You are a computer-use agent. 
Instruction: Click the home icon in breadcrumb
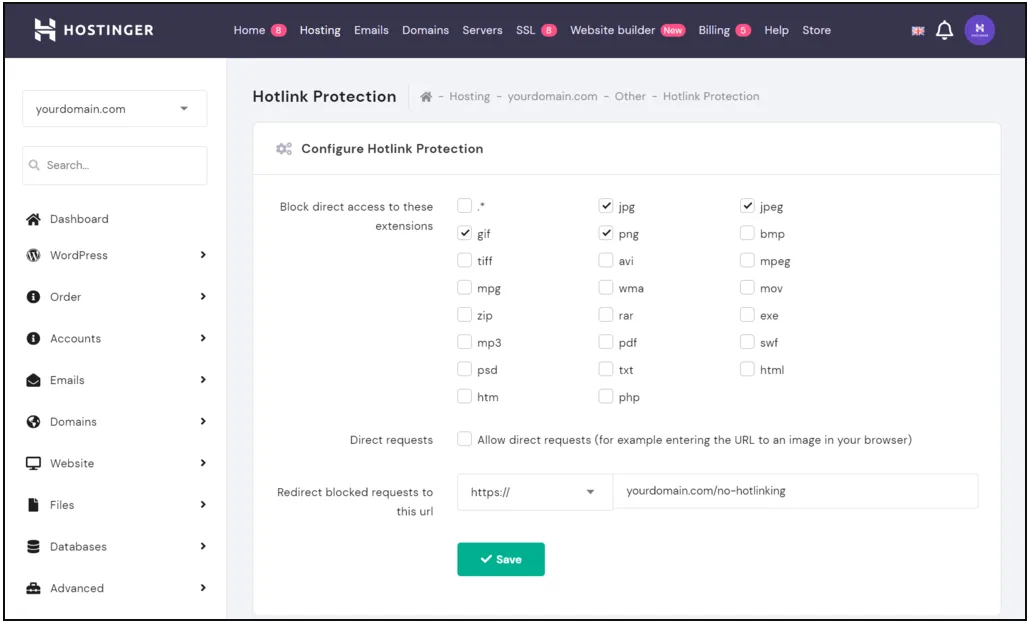[426, 97]
